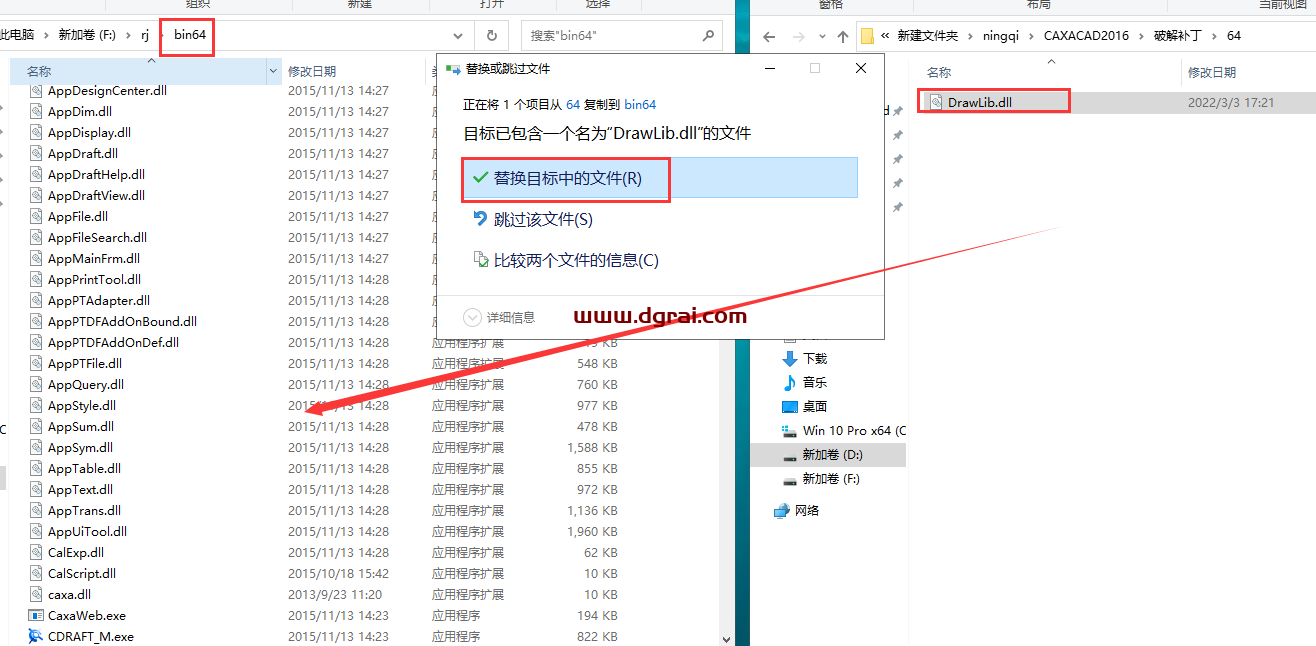Select bin64 breadcrumb in address bar
Viewport: 1316px width, 646px height.
[x=190, y=34]
